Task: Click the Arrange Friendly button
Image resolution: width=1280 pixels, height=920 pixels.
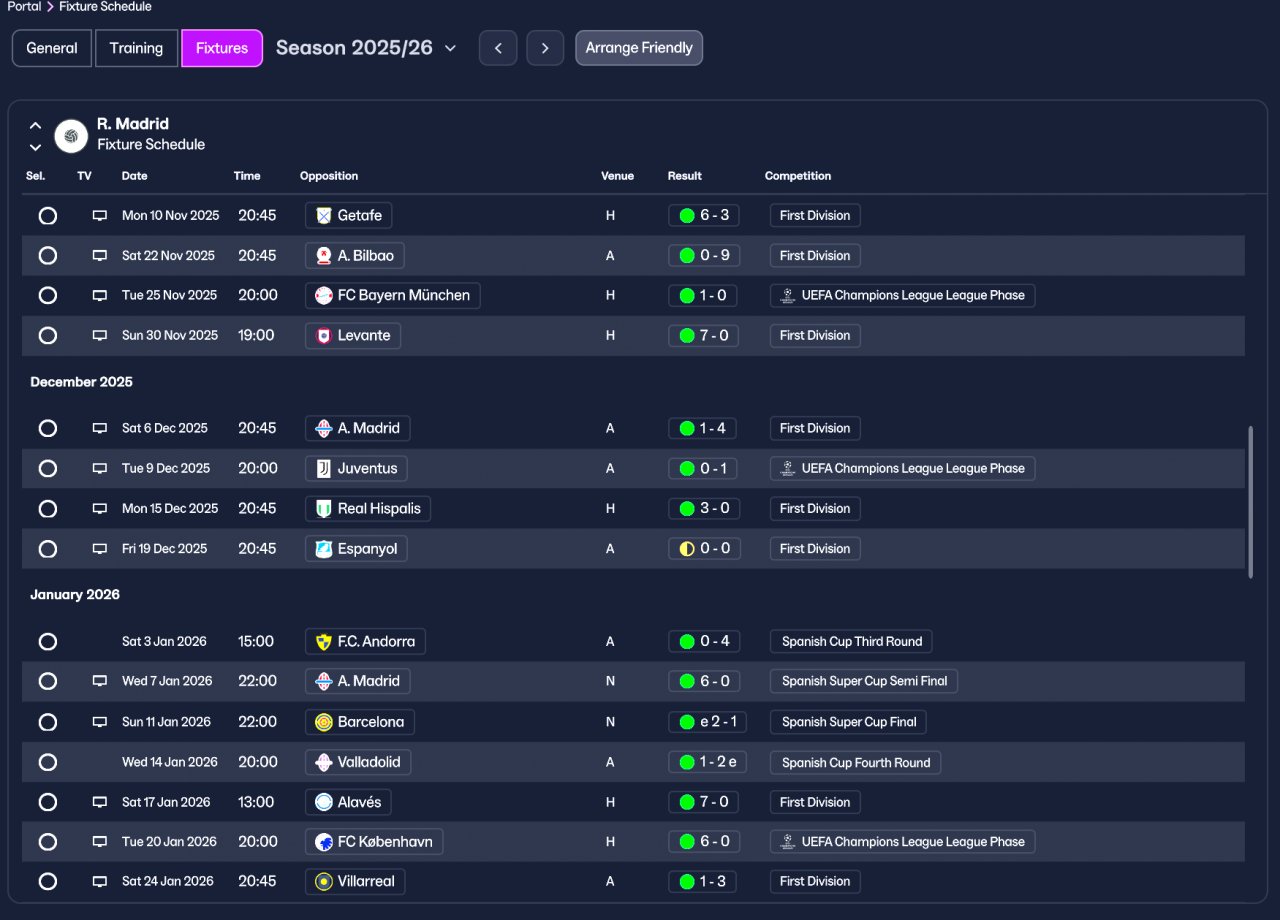Action: point(639,48)
